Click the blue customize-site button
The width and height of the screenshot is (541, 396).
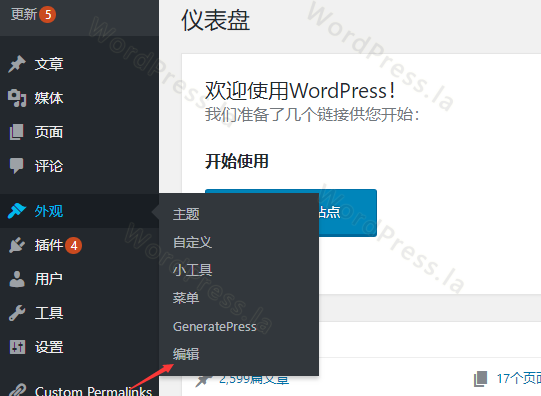pos(347,212)
